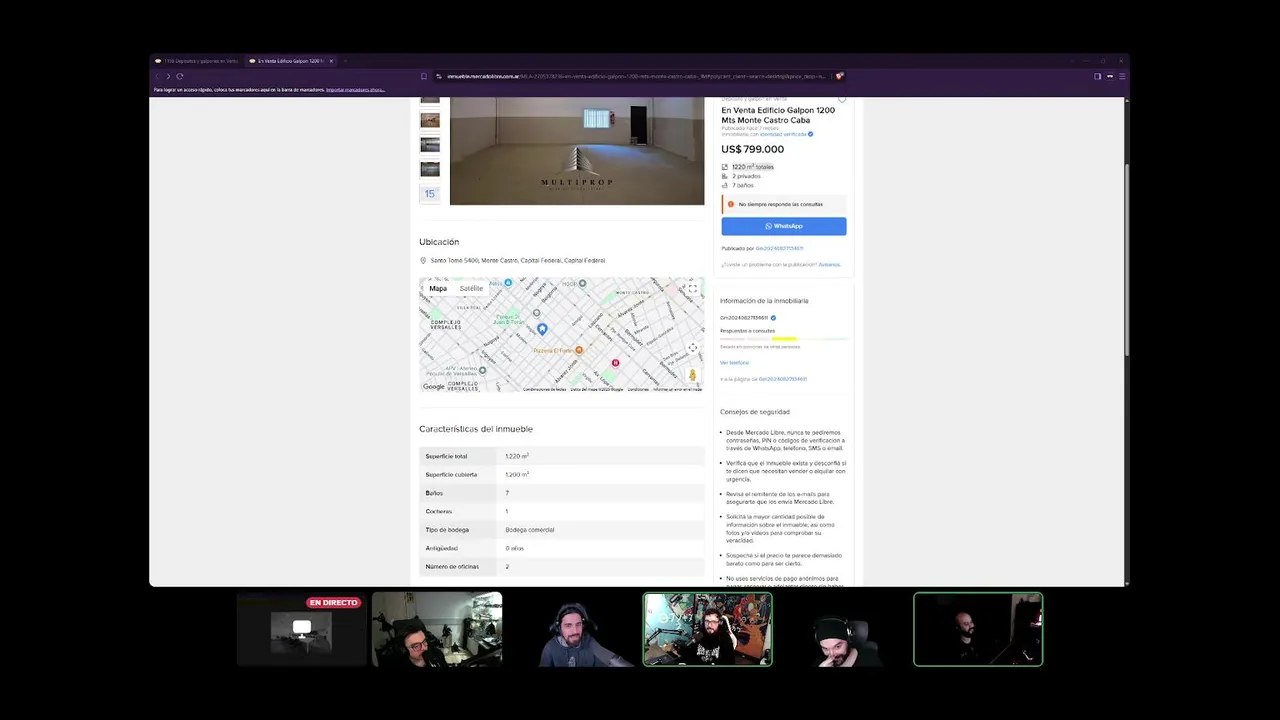Click the 'Antigüedad' row label
The image size is (1280, 720).
[442, 548]
